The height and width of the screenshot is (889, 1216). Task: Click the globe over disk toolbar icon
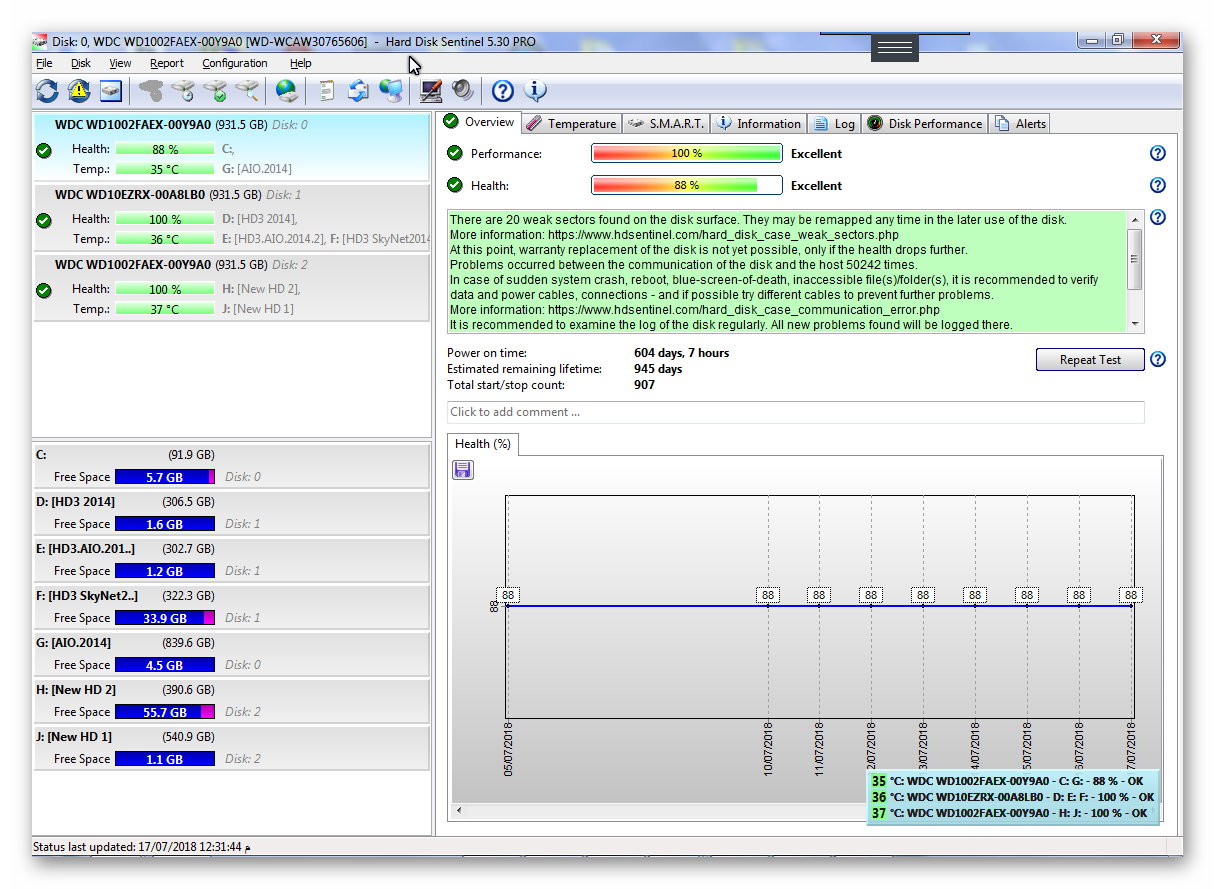coord(287,91)
